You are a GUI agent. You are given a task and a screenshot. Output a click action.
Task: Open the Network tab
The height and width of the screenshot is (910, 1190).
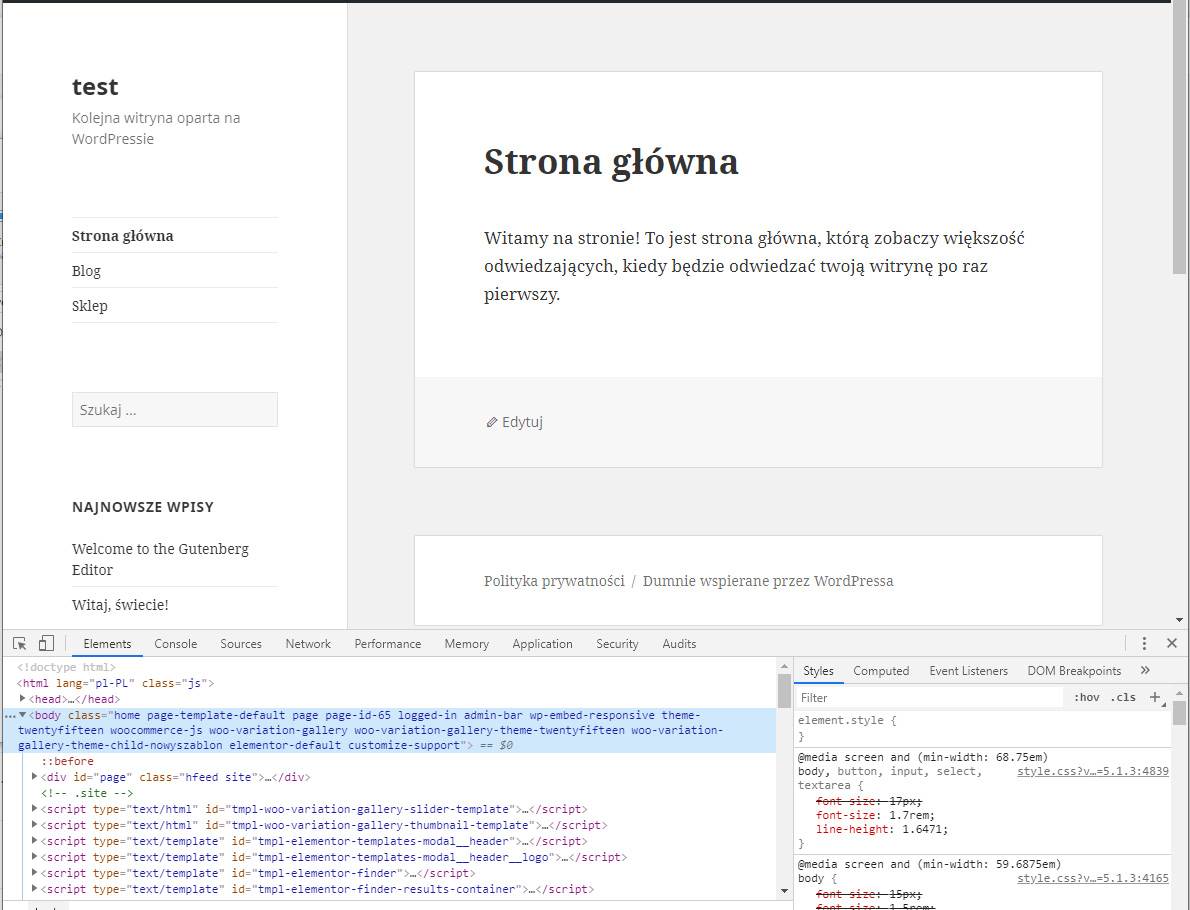pos(308,644)
